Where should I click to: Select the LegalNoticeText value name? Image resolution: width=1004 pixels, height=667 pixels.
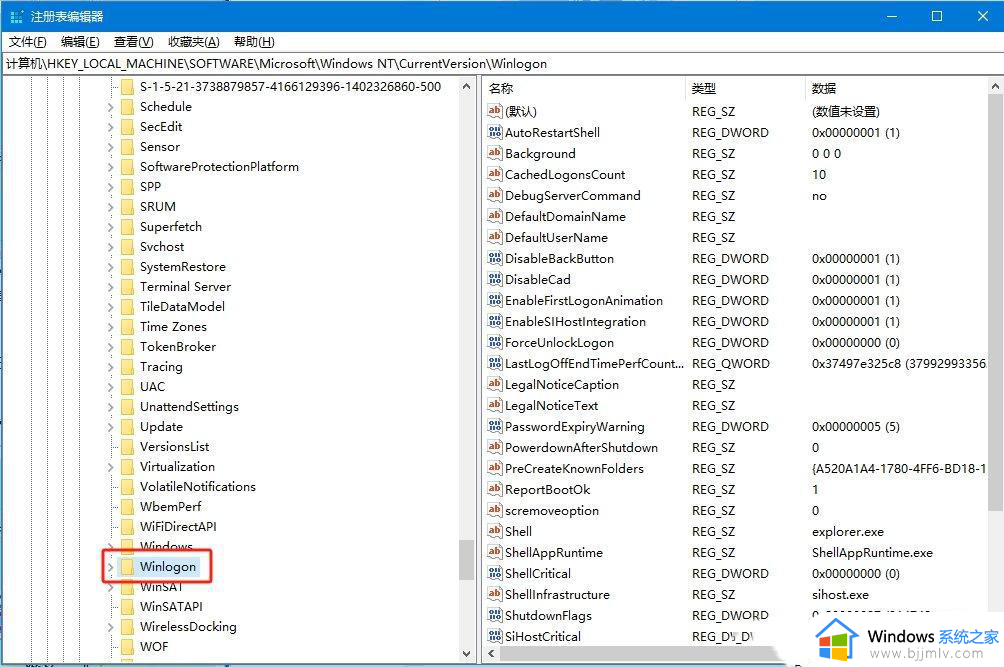(551, 406)
